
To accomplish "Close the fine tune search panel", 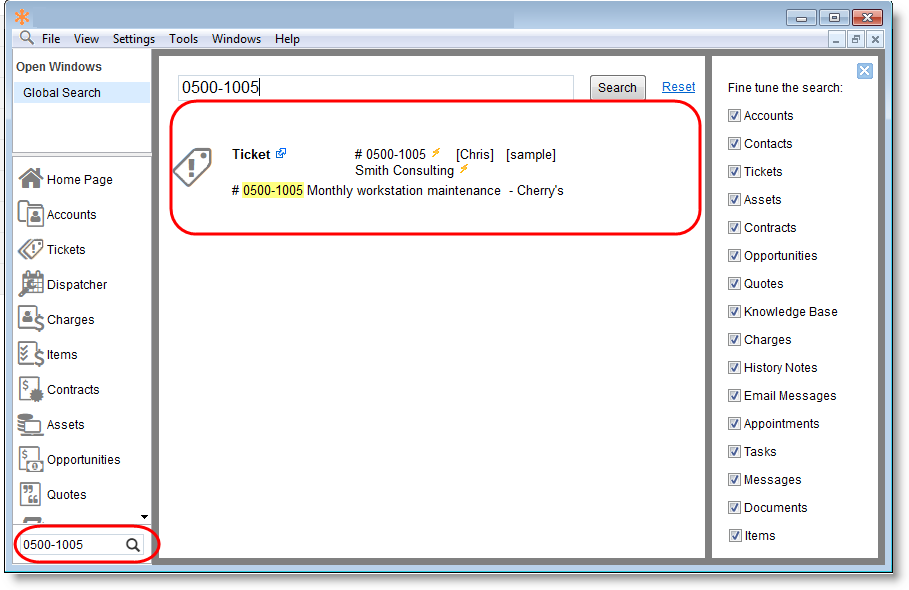I will click(x=865, y=71).
